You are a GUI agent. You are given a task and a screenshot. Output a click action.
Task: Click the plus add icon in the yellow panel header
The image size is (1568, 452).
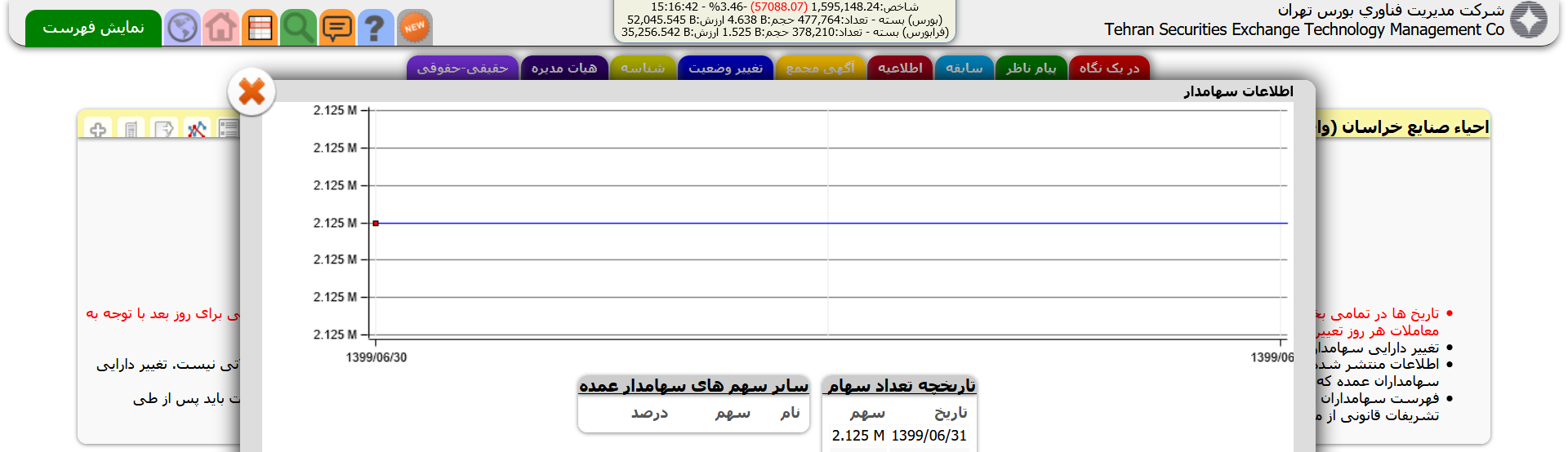pyautogui.click(x=98, y=129)
